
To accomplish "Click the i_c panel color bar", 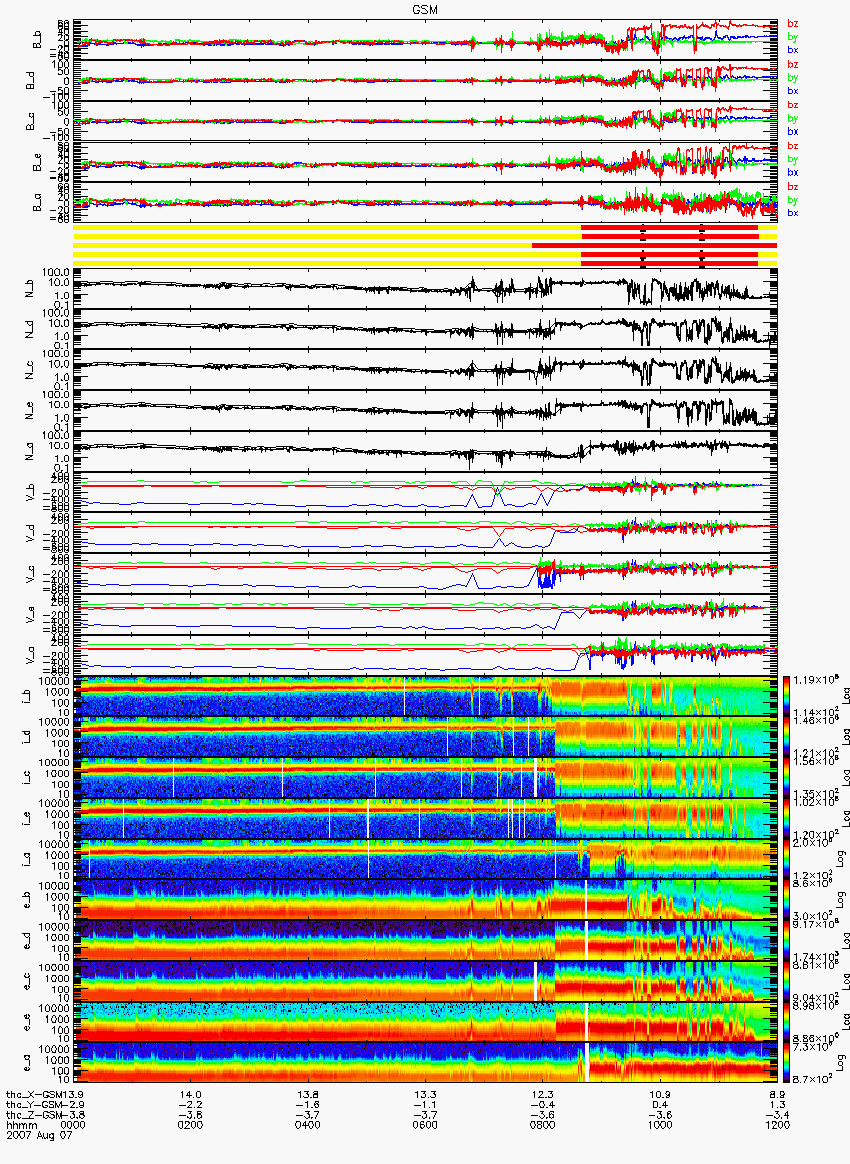I will coord(787,778).
